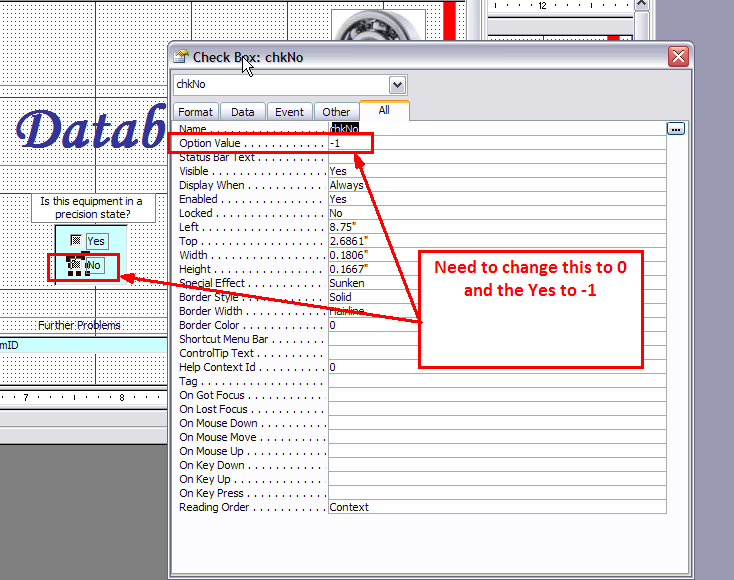
Task: Switch to the Data tab
Action: click(242, 112)
